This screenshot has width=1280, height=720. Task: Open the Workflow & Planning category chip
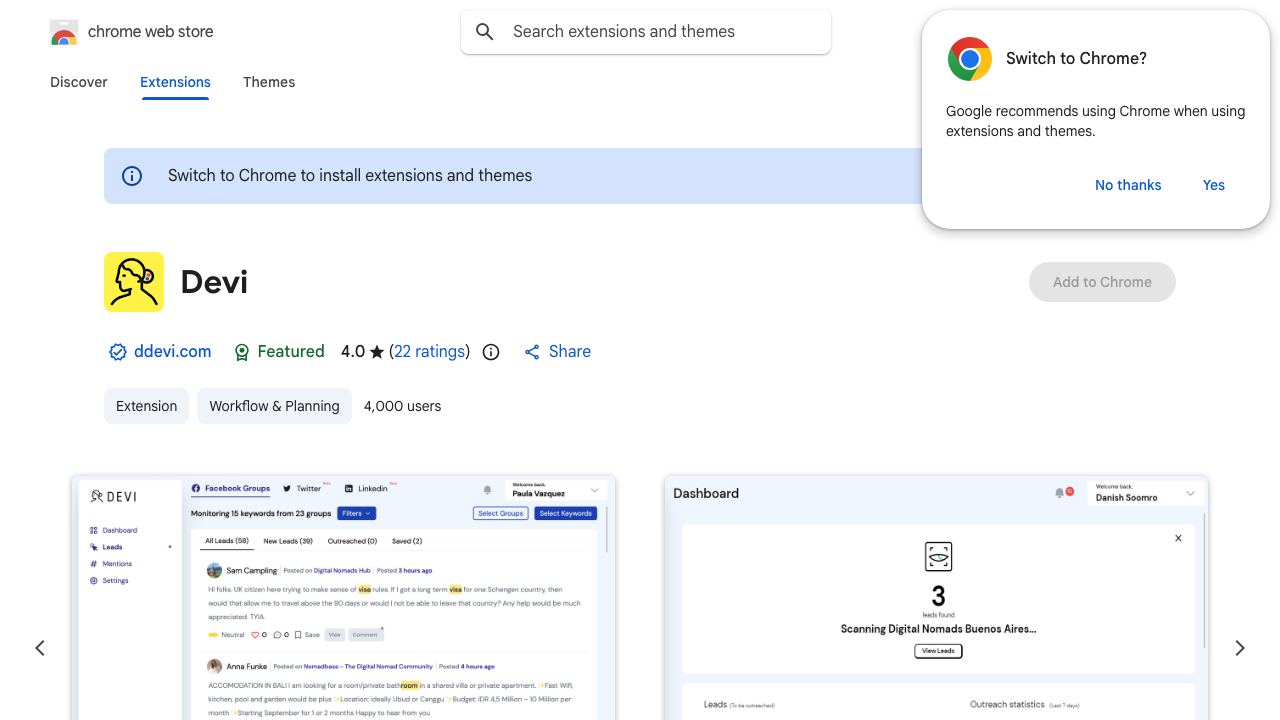(274, 406)
